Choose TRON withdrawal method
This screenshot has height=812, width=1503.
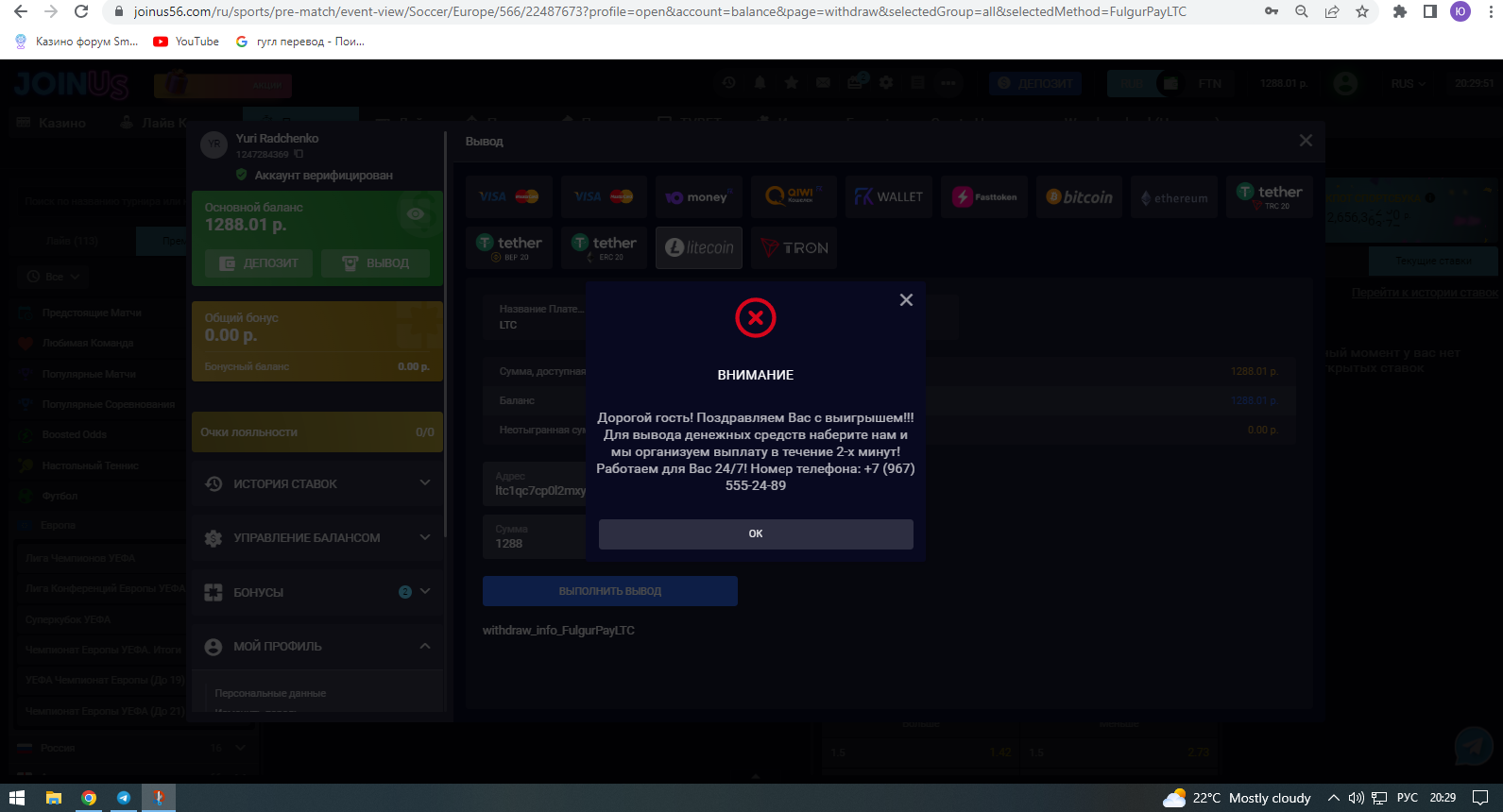click(794, 247)
